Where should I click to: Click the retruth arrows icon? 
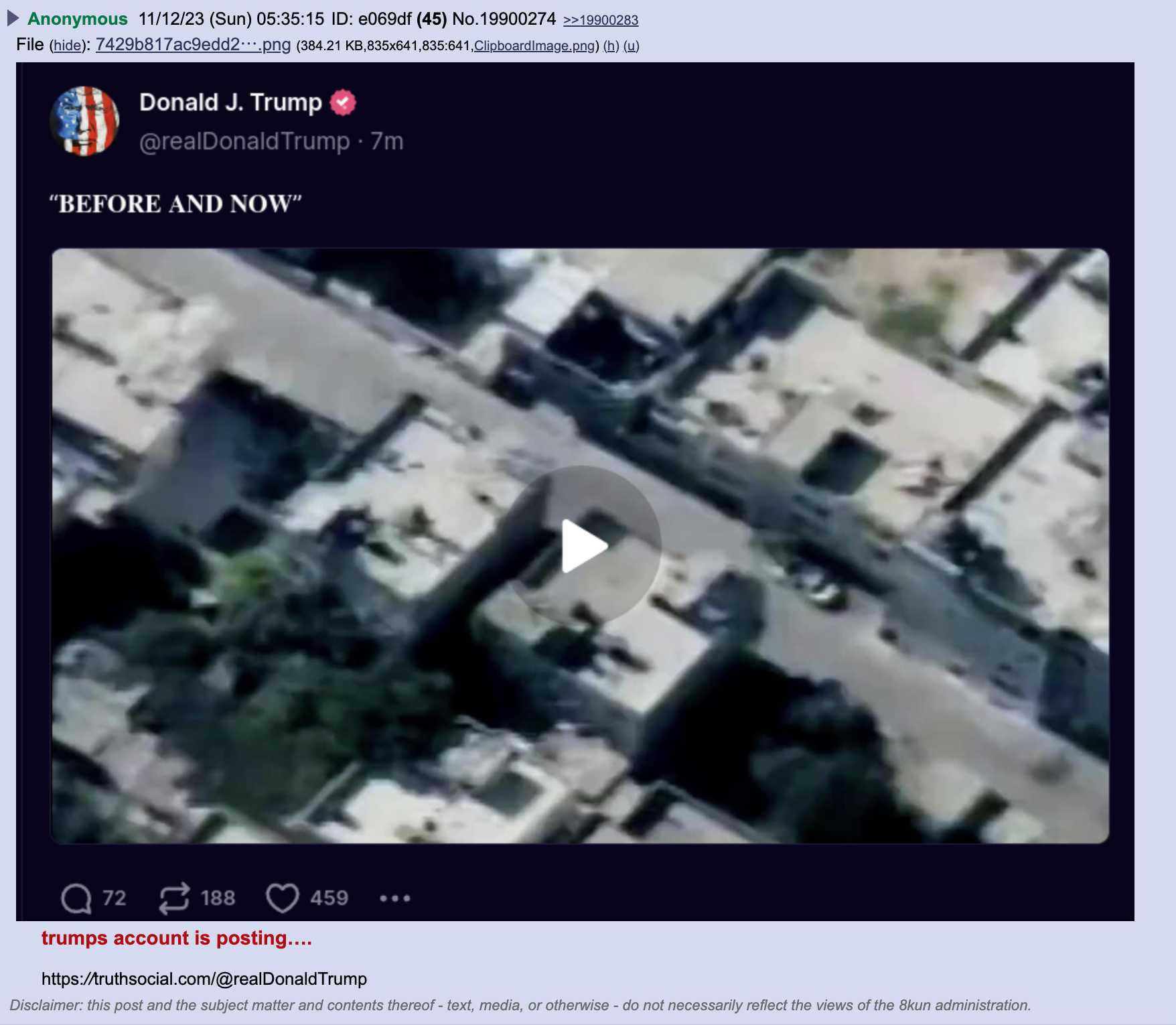pyautogui.click(x=174, y=898)
